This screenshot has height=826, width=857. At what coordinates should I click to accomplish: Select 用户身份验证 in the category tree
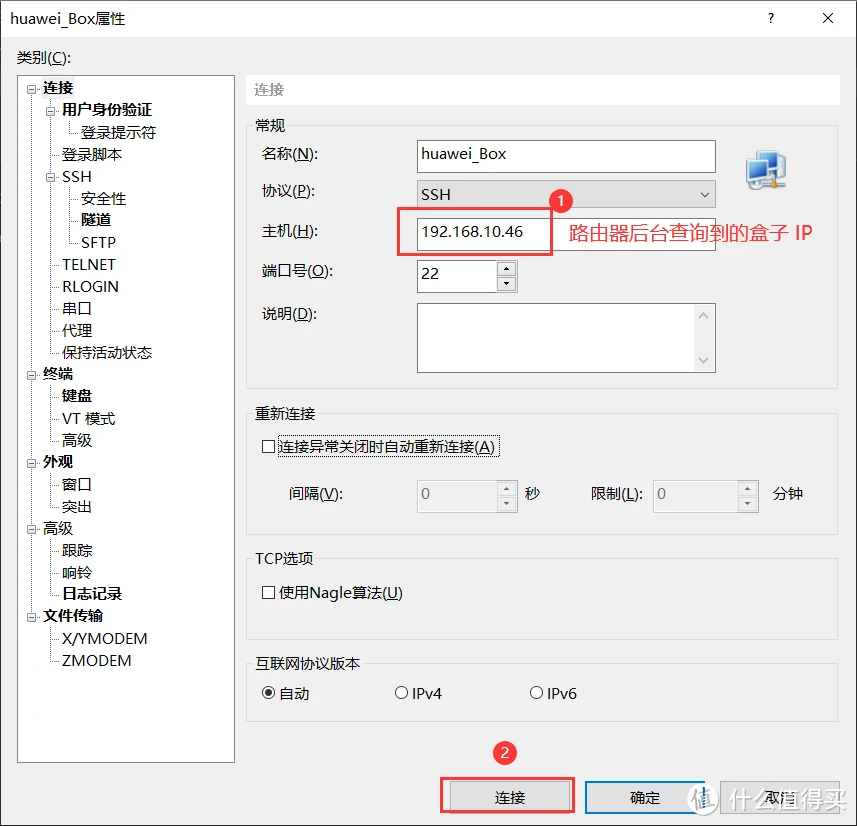tap(107, 110)
